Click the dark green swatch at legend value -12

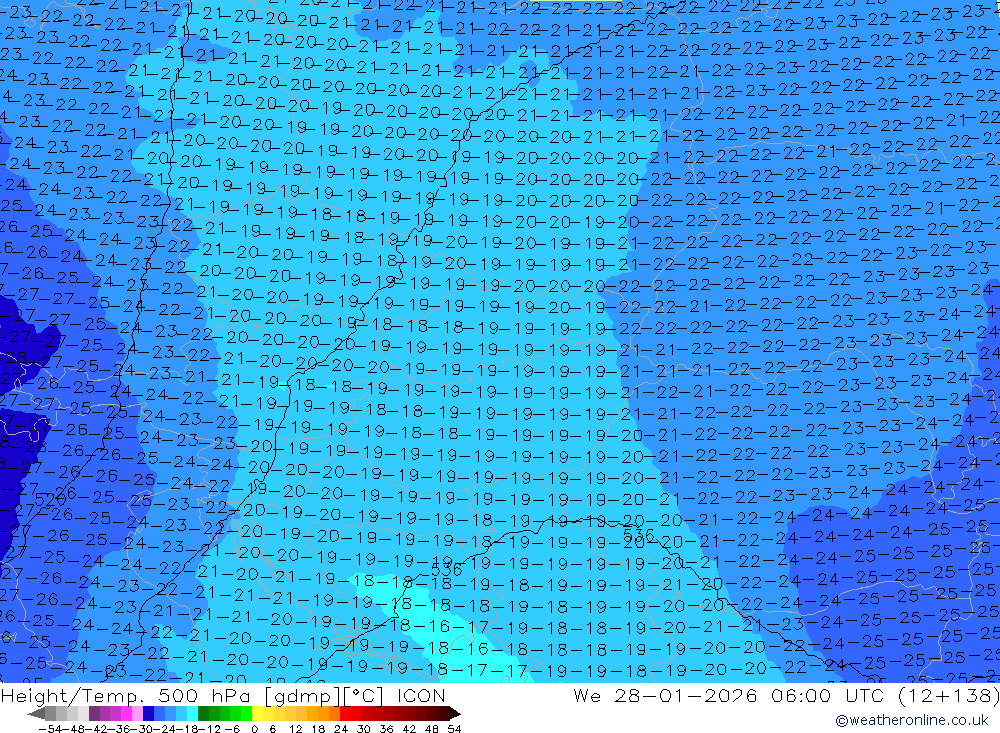pyautogui.click(x=203, y=713)
